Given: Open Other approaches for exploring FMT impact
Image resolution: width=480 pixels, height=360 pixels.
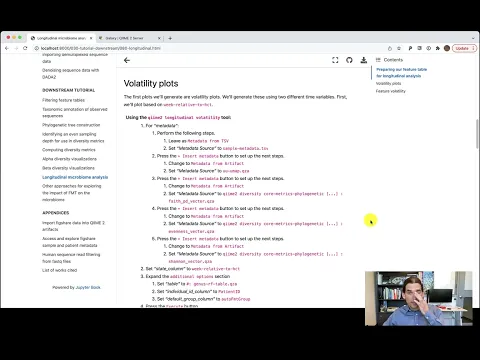Looking at the screenshot, I should click(x=72, y=193).
